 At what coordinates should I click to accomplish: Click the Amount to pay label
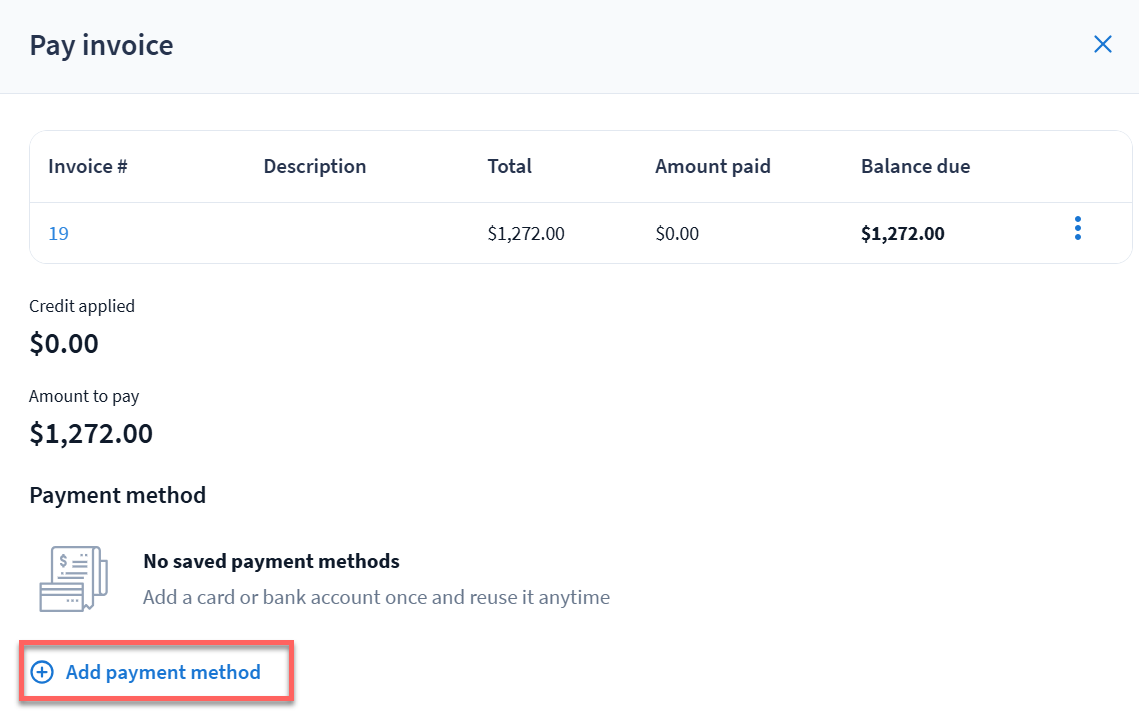[84, 396]
